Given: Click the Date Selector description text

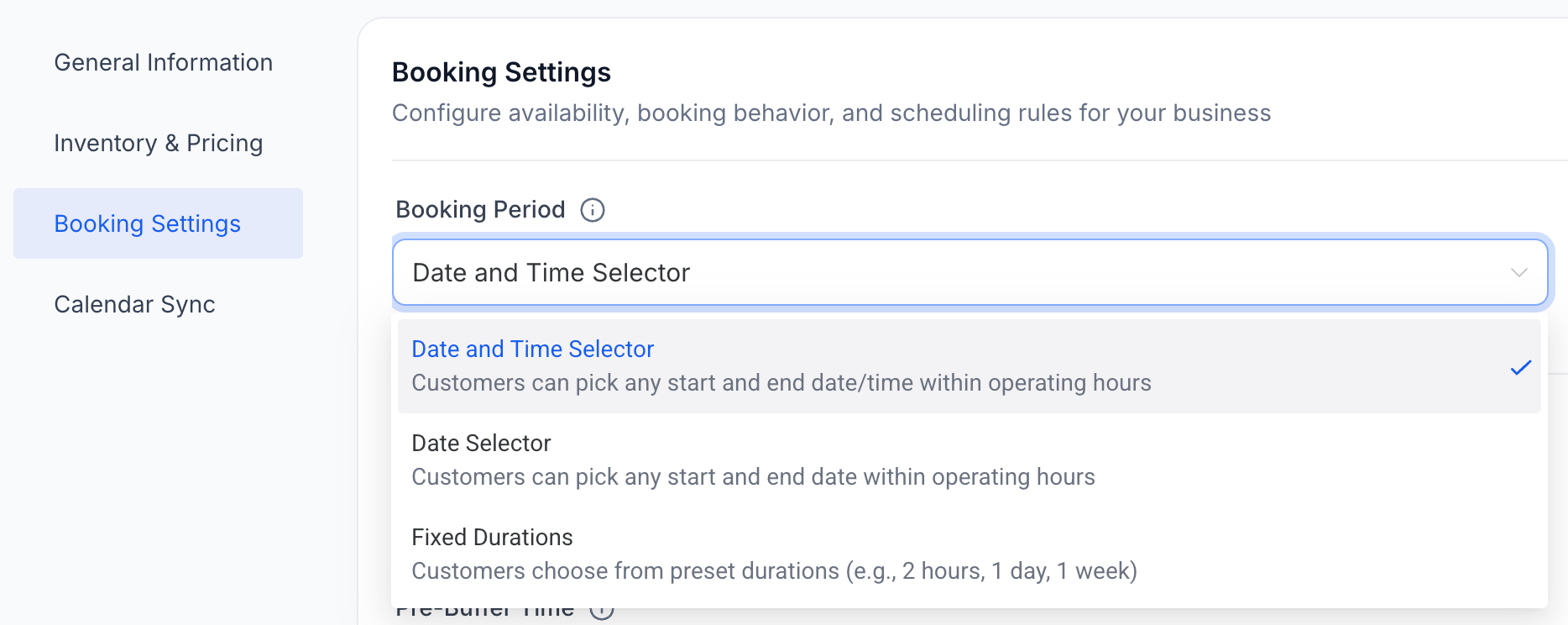Looking at the screenshot, I should pyautogui.click(x=752, y=476).
